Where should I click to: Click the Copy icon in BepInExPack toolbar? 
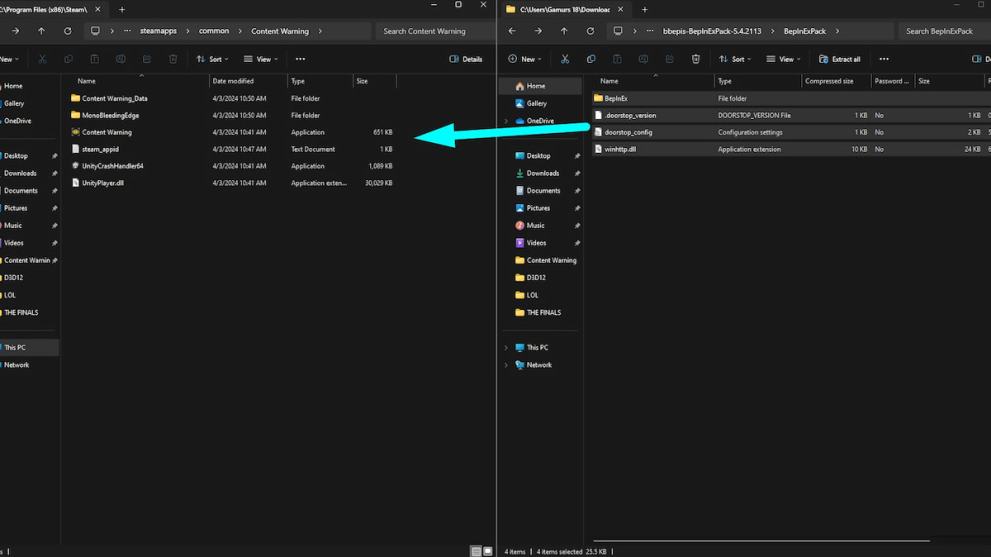click(x=591, y=59)
